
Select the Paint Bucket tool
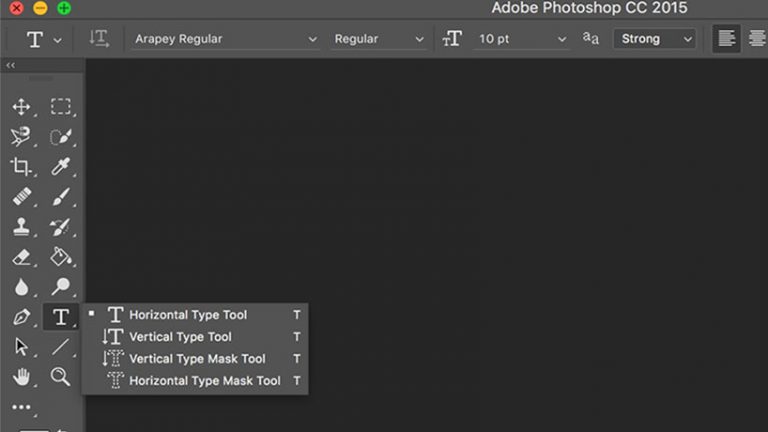[61, 257]
